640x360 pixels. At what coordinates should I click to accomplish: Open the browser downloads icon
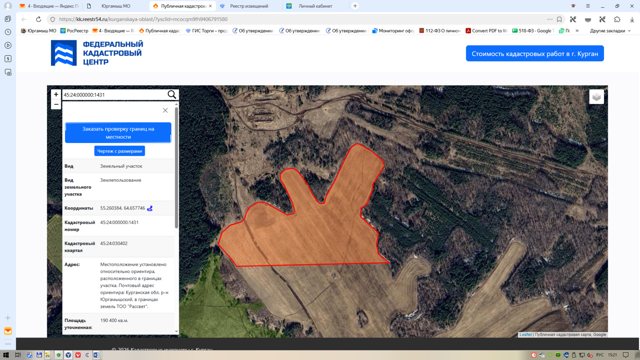[631, 19]
